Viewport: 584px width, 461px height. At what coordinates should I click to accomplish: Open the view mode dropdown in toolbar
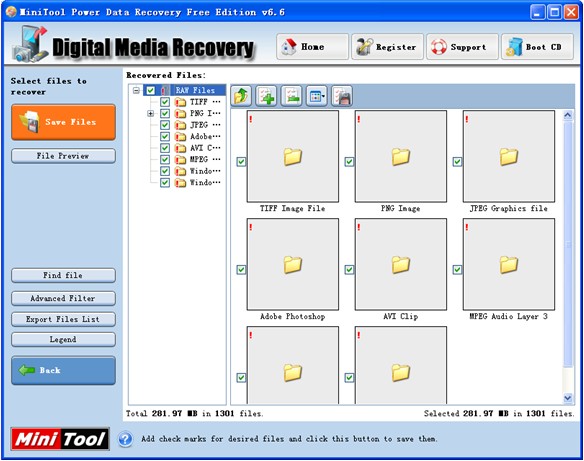point(317,96)
